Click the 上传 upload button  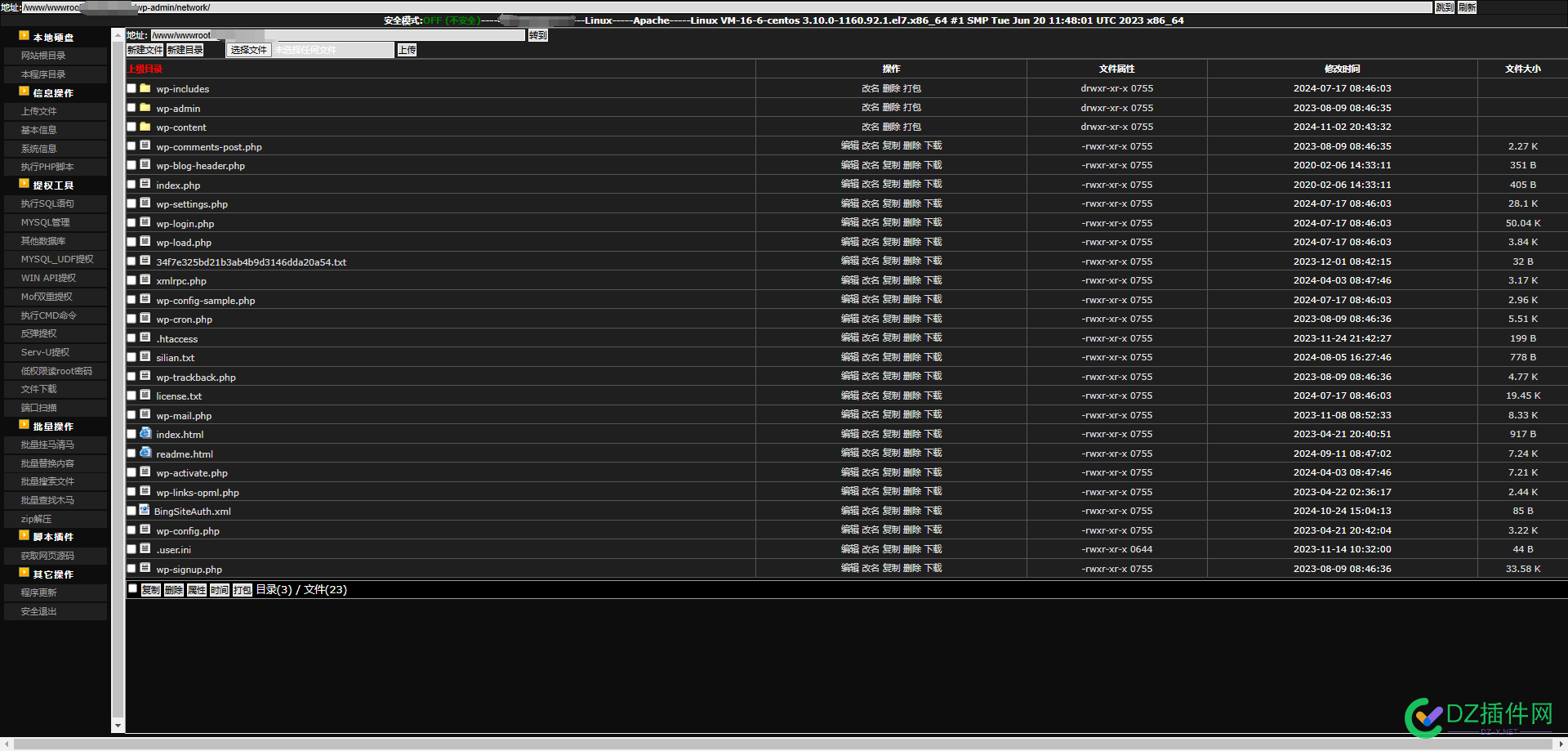[x=408, y=50]
